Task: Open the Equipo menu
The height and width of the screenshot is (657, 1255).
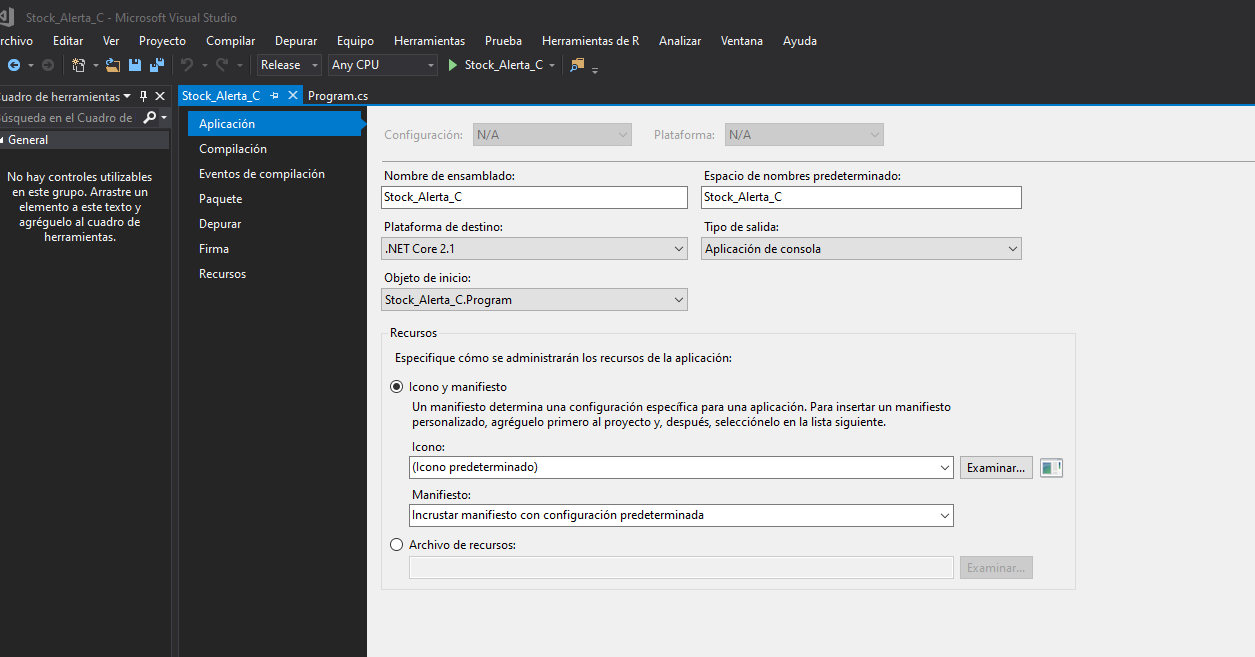Action: [x=355, y=41]
